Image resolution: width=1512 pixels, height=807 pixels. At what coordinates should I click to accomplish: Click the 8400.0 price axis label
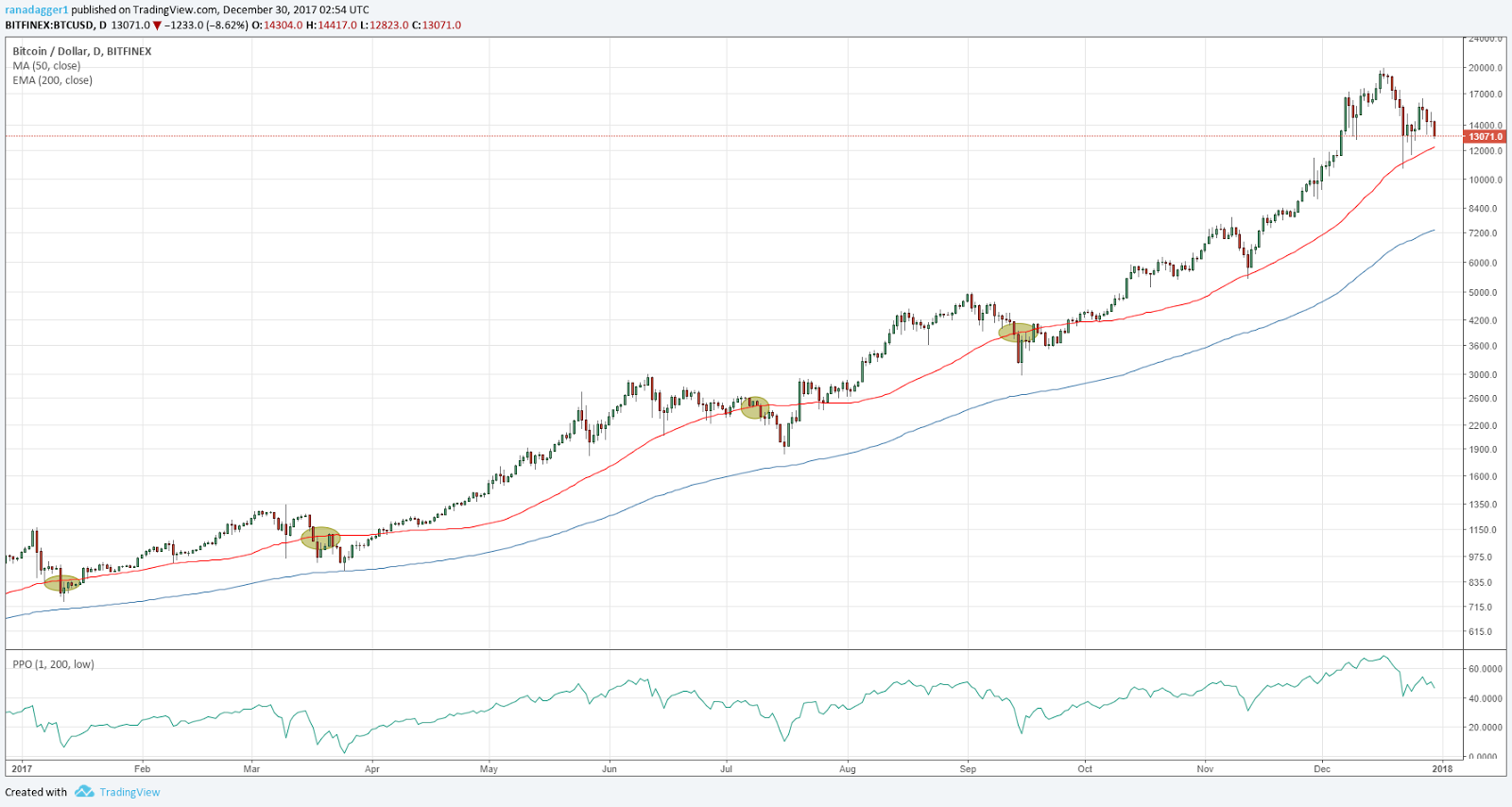coord(1483,208)
